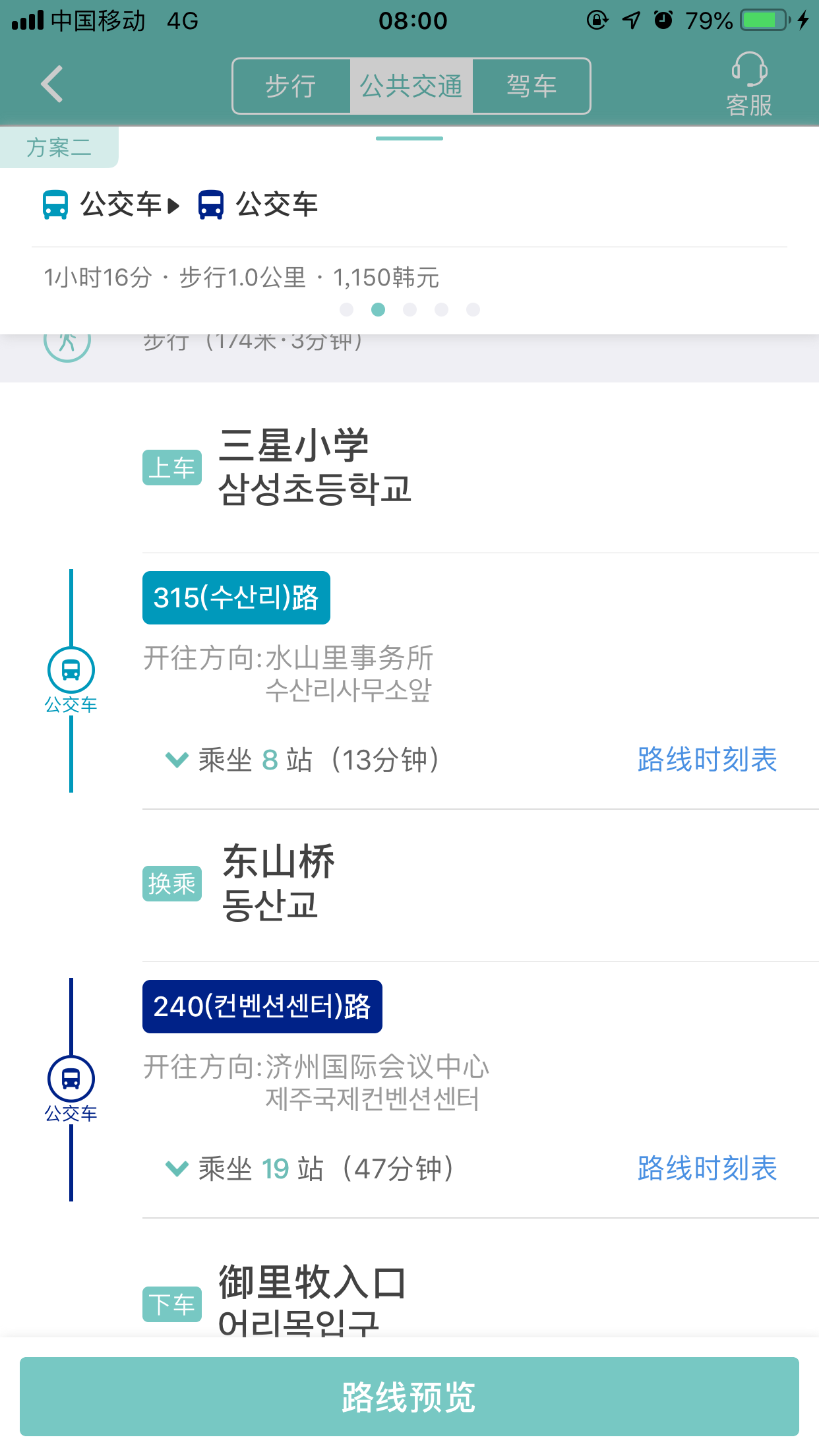Expand the 乘坐 19 站 stops list
Screen dimensions: 819x1456
tap(177, 1168)
